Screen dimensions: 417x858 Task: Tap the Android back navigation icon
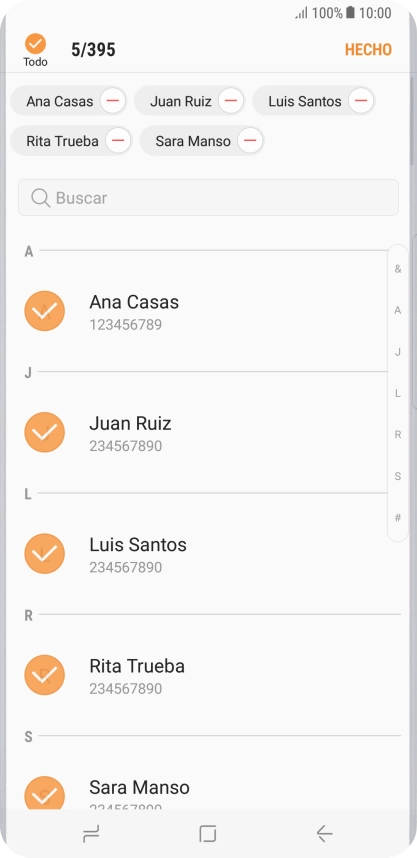point(325,833)
